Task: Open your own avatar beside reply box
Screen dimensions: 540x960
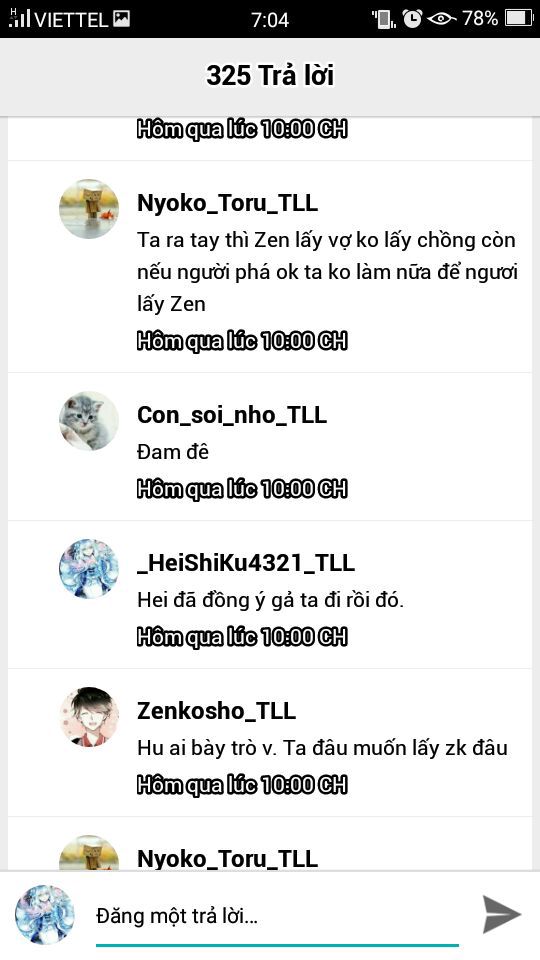Action: click(45, 915)
